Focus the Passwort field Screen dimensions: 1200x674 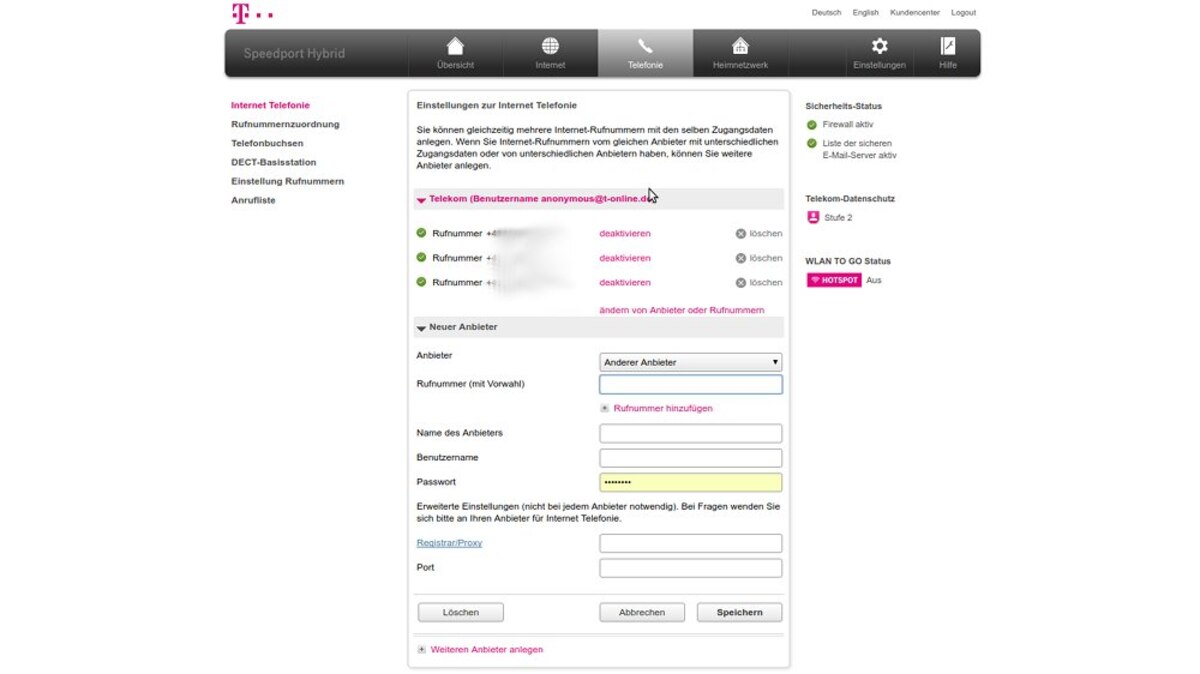click(691, 482)
